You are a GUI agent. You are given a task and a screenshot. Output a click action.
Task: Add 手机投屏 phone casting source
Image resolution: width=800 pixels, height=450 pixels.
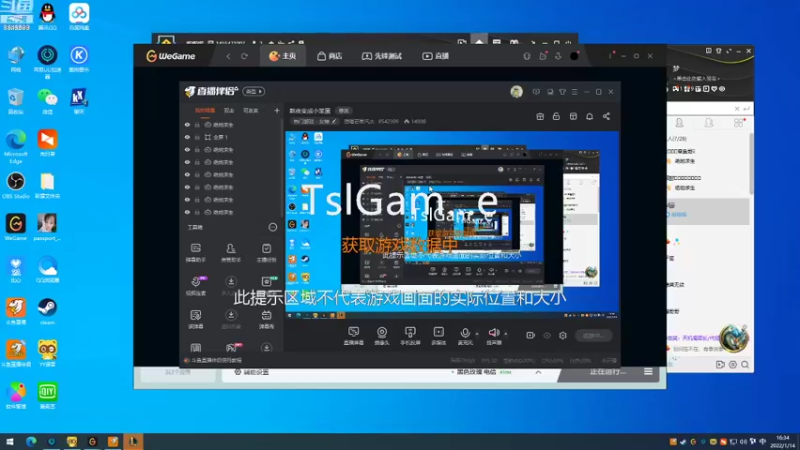click(x=410, y=336)
